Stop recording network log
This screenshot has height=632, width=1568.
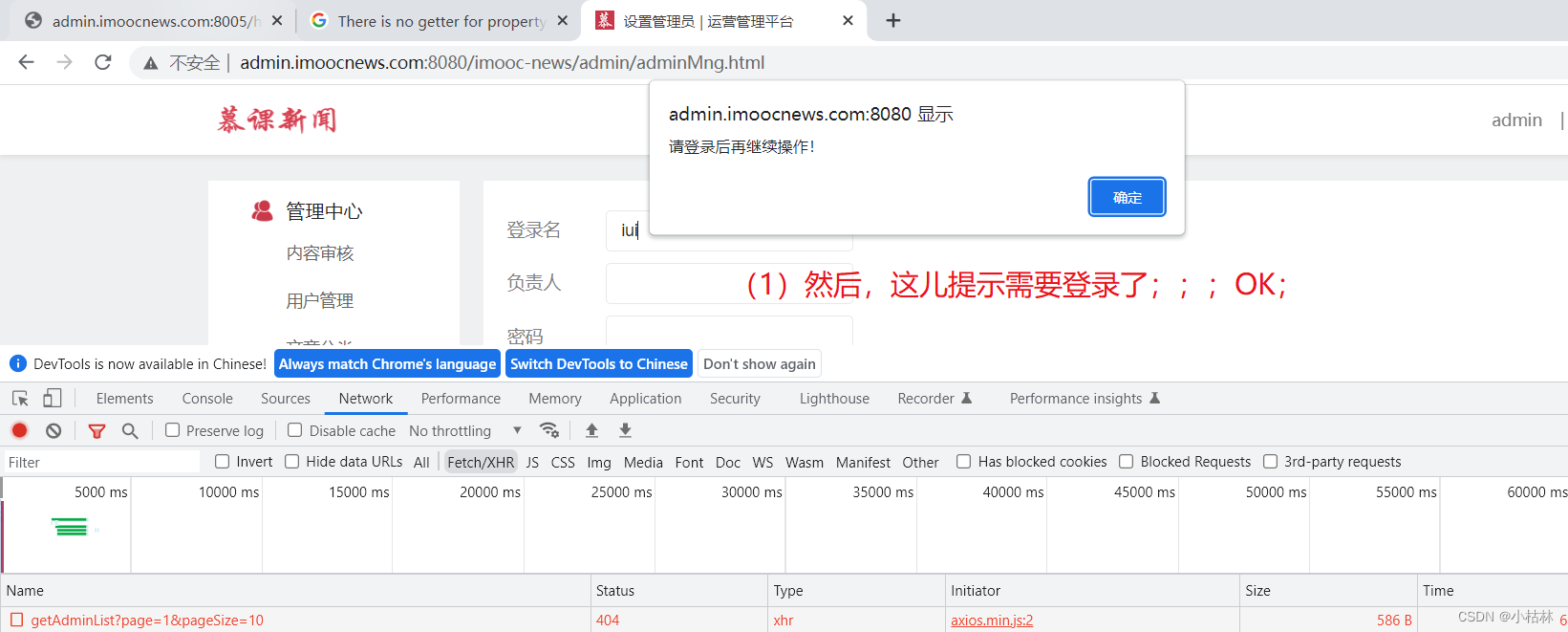click(x=20, y=431)
